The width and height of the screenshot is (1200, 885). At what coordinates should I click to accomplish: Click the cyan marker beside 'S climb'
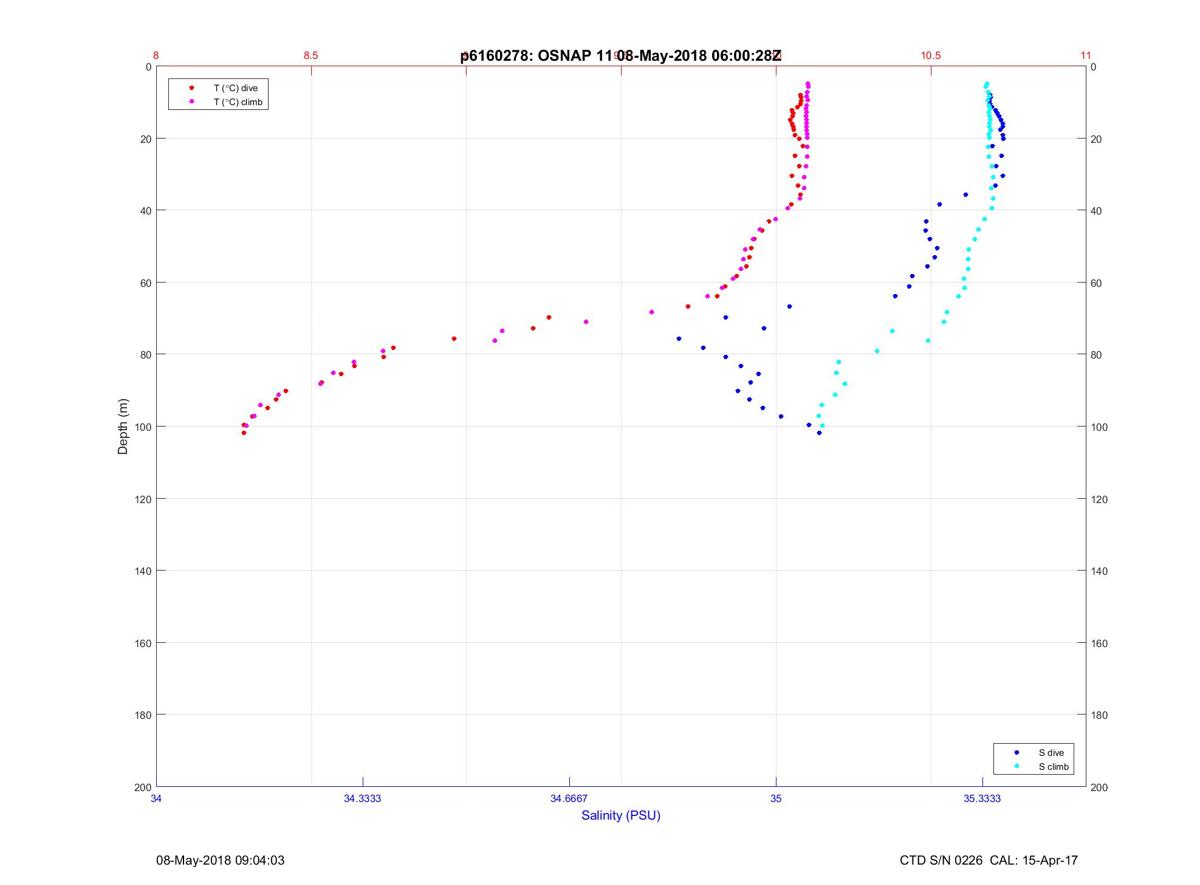1017,767
